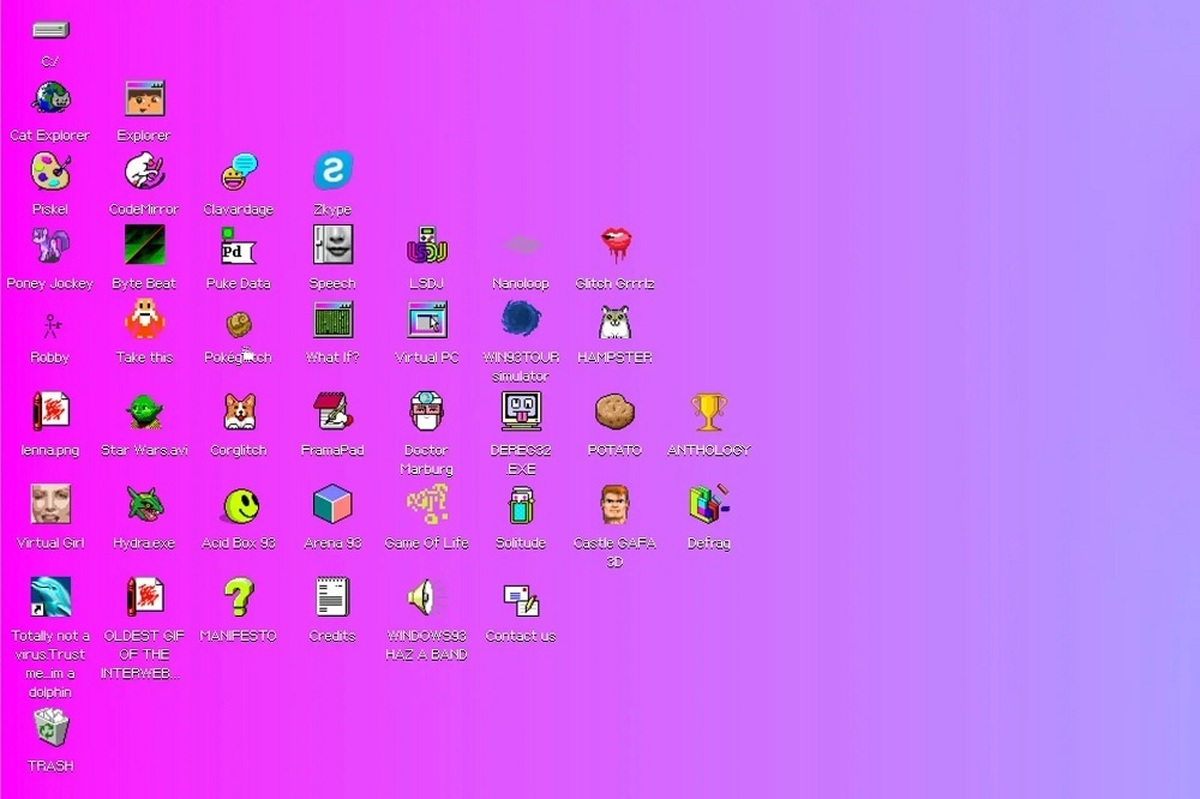Open the Clavardage chat icon
Viewport: 1200px width, 799px height.
[x=238, y=173]
